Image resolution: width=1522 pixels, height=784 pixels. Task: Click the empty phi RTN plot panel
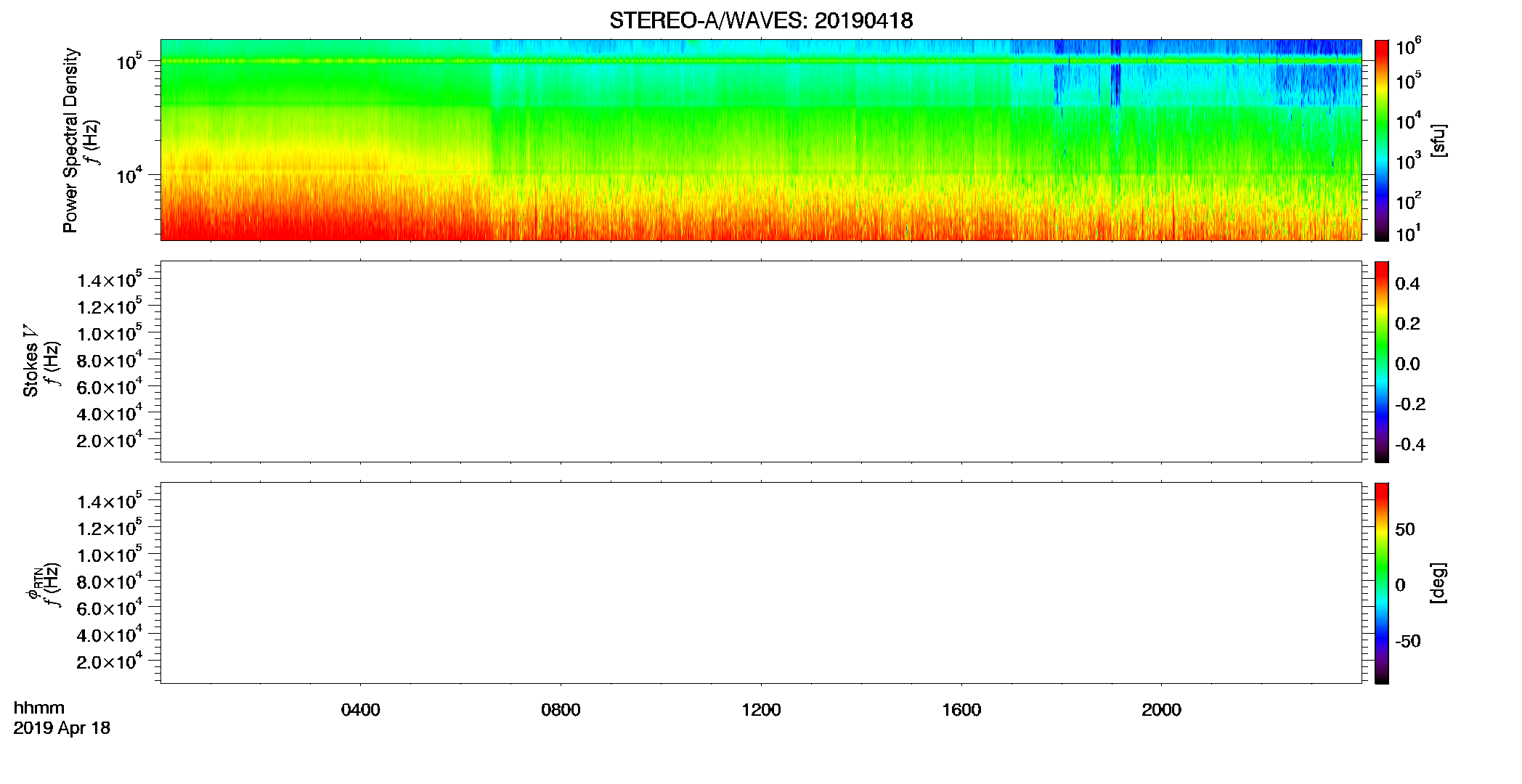pyautogui.click(x=761, y=583)
